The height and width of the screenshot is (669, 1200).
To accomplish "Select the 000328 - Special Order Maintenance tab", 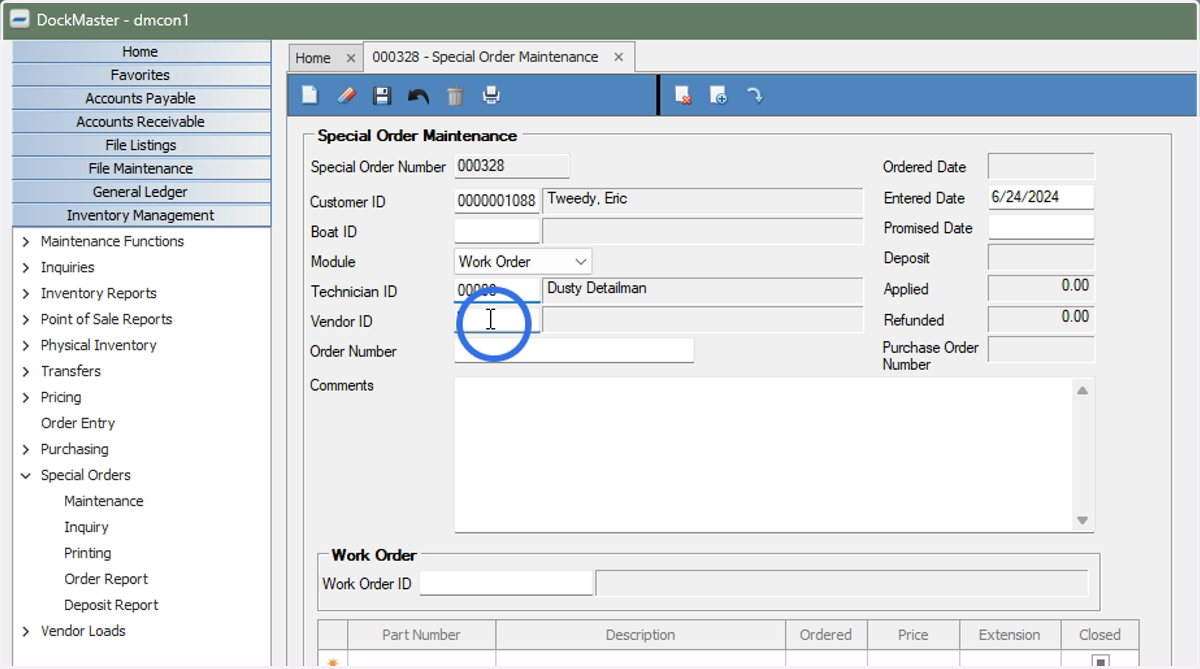I will point(485,57).
